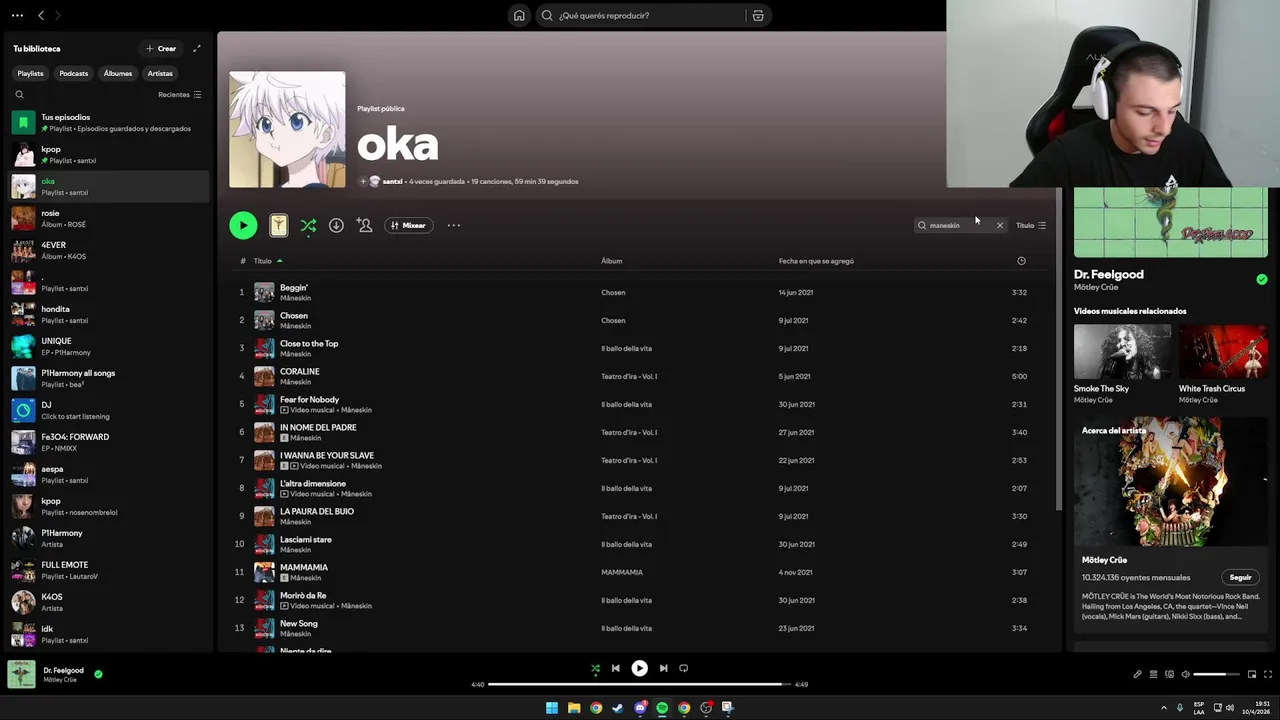Screen dimensions: 1280x720
Task: Filter library by Playlists
Action: tap(30, 73)
